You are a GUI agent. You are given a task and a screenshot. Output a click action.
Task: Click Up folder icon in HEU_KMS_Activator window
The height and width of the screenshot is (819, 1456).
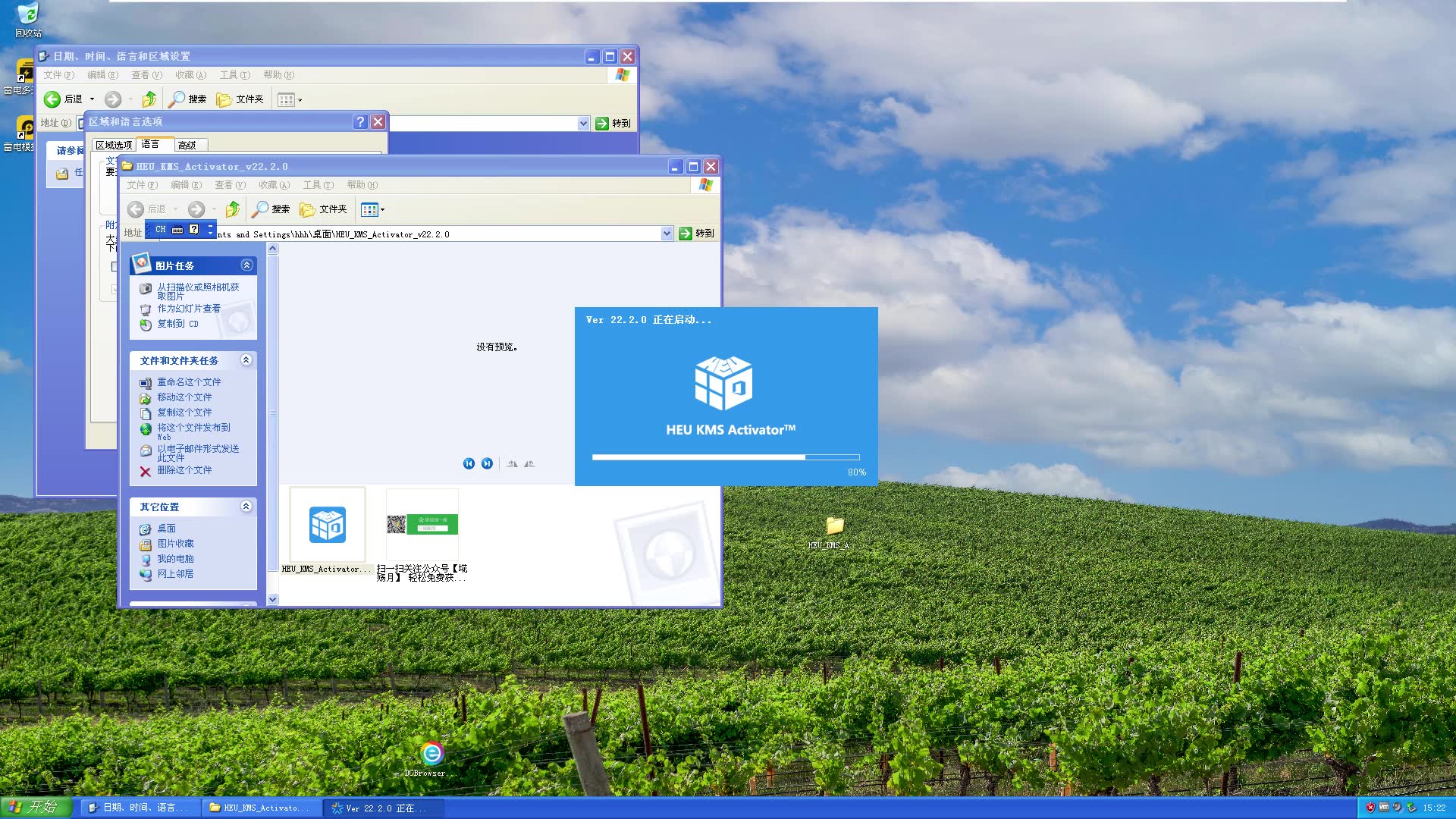(233, 209)
